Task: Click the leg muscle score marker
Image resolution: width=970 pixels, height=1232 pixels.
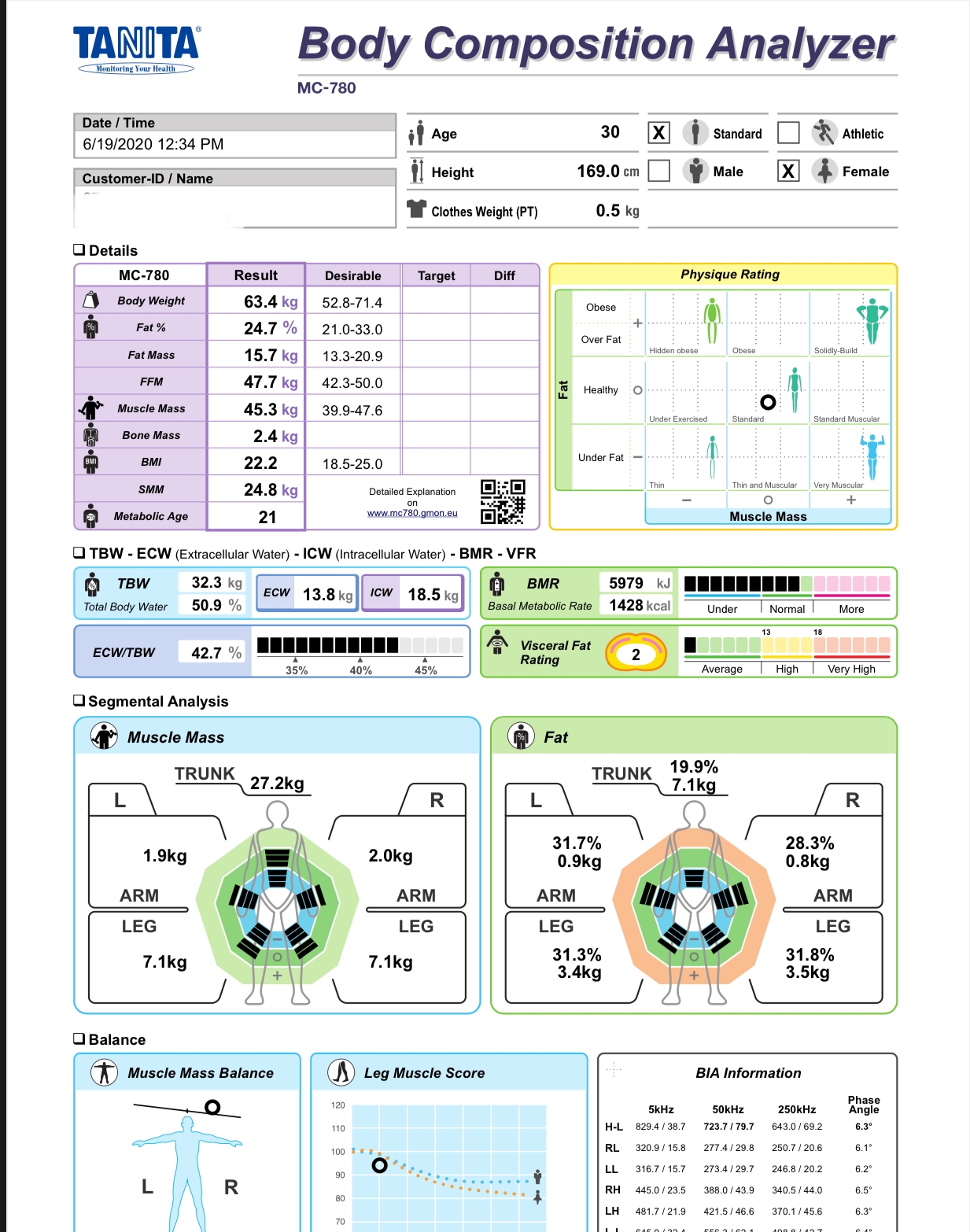Action: [x=379, y=1164]
